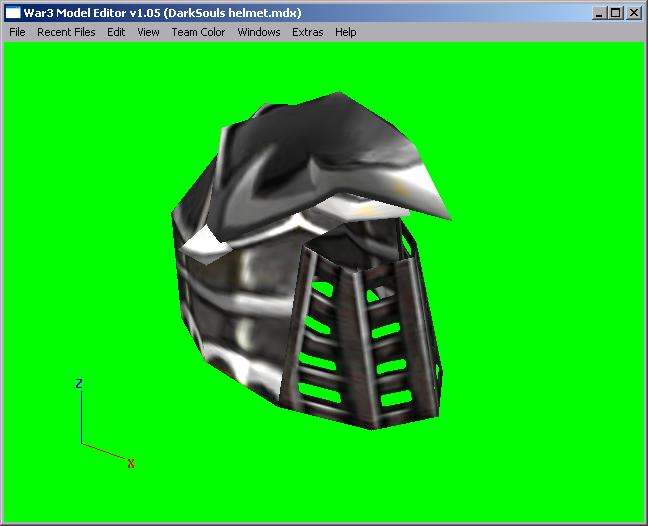648x526 pixels.
Task: Maximize the War3 Model Editor window
Action: [615, 13]
